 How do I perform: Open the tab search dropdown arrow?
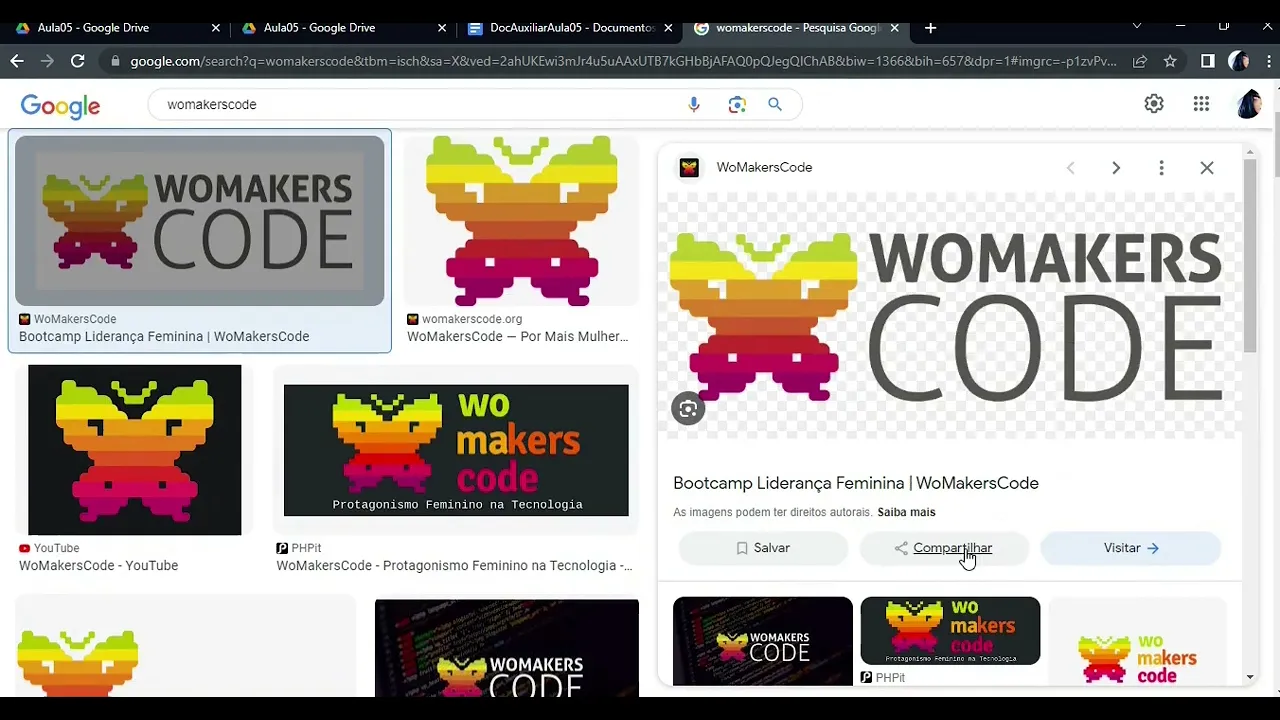point(1136,27)
